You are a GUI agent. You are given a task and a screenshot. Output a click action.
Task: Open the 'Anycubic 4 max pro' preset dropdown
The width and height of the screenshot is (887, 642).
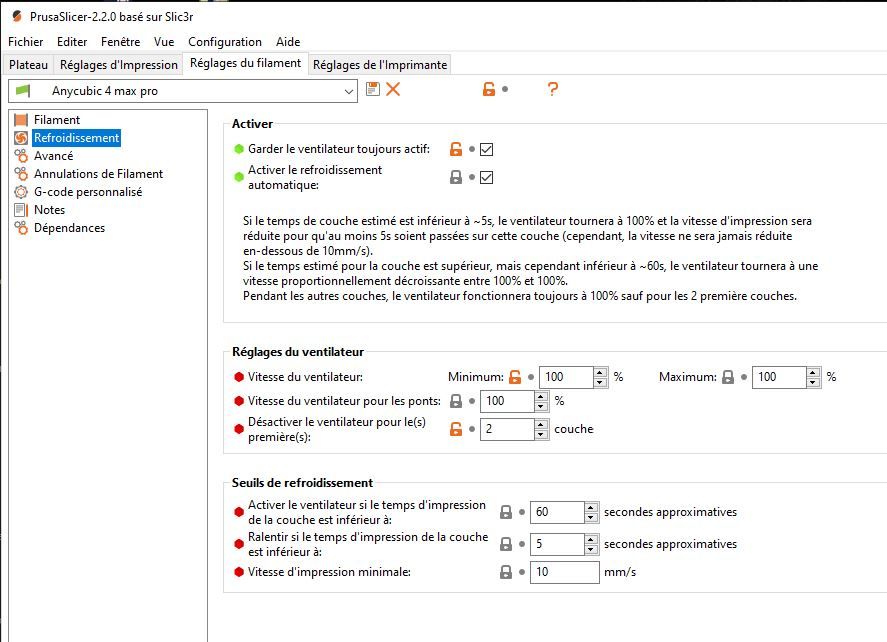coord(183,91)
